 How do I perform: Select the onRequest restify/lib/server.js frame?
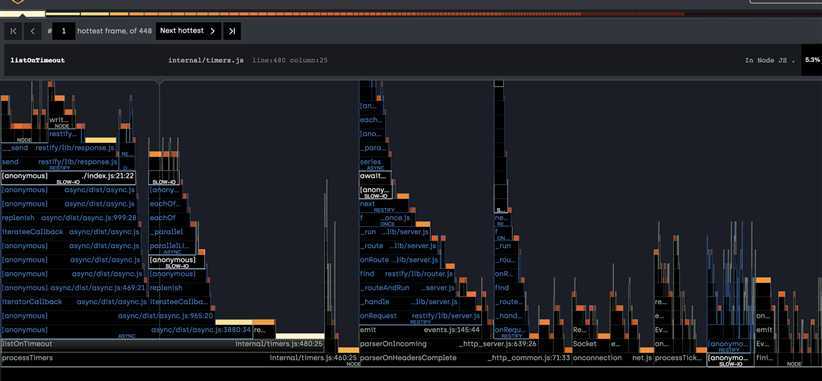[420, 316]
